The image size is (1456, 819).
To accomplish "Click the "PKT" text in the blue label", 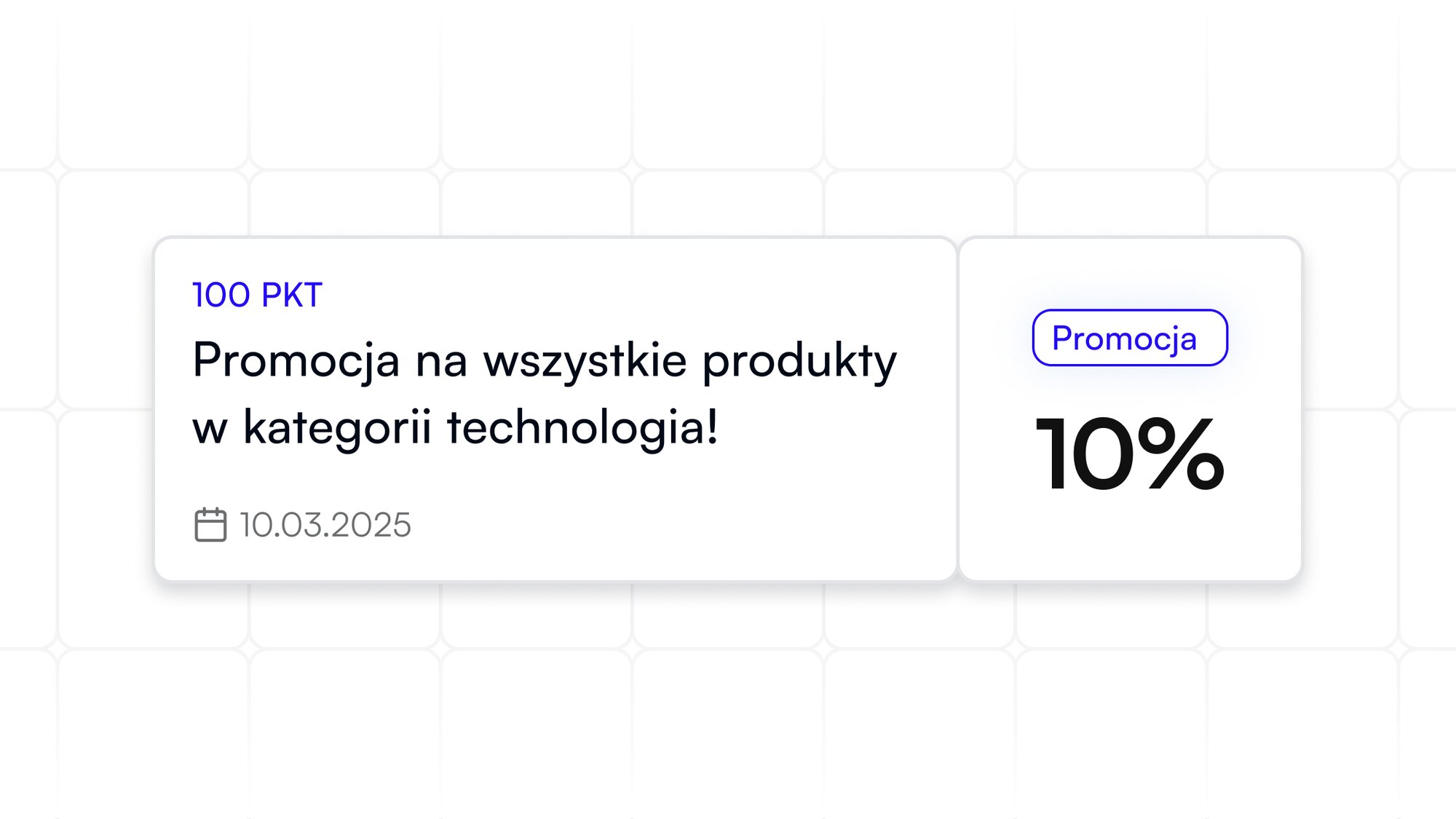I will [291, 295].
